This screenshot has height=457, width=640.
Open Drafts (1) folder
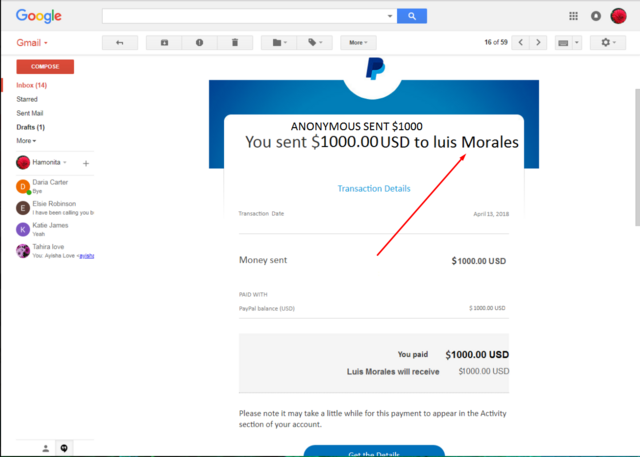pyautogui.click(x=31, y=127)
